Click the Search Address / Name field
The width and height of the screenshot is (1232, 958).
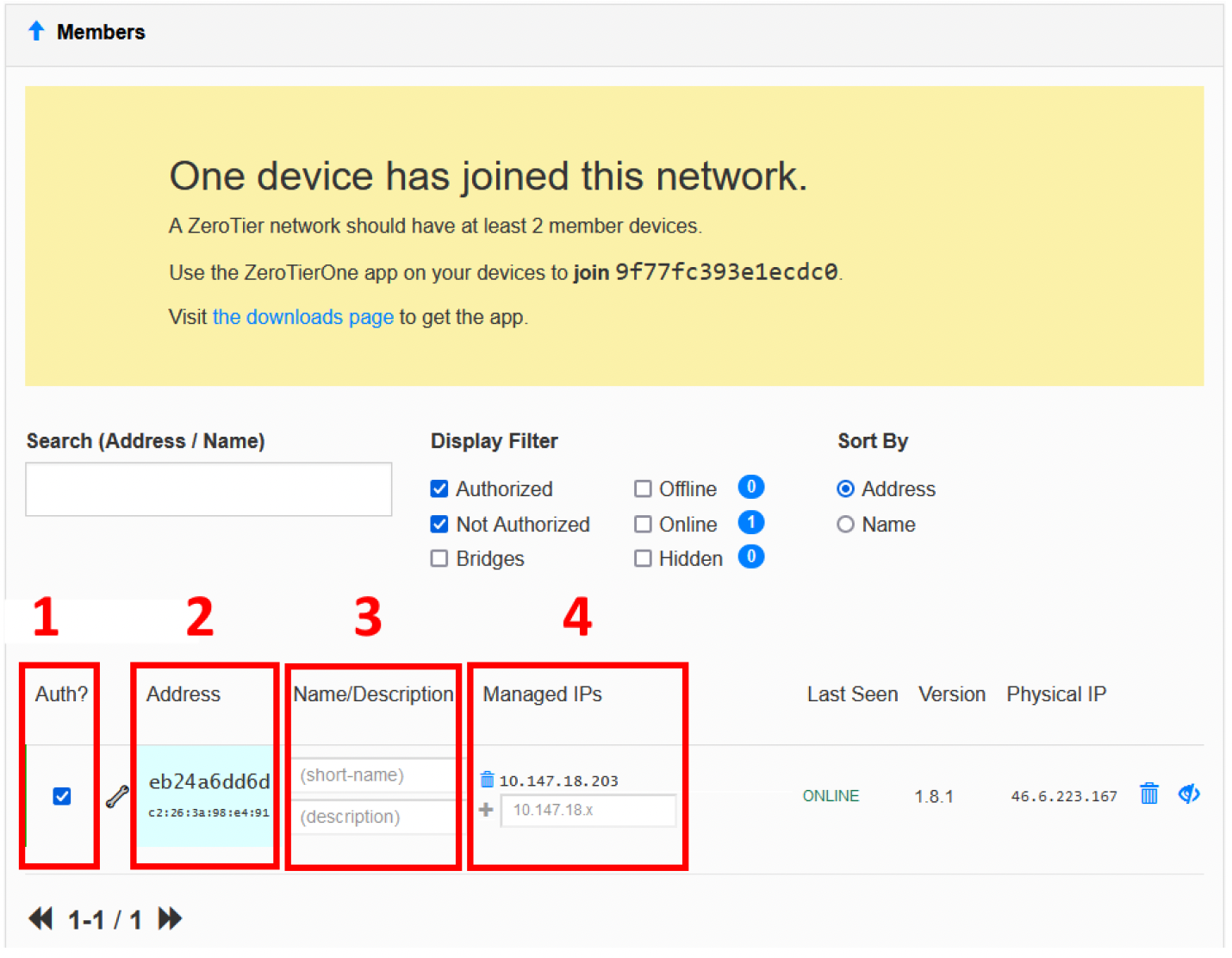point(208,489)
